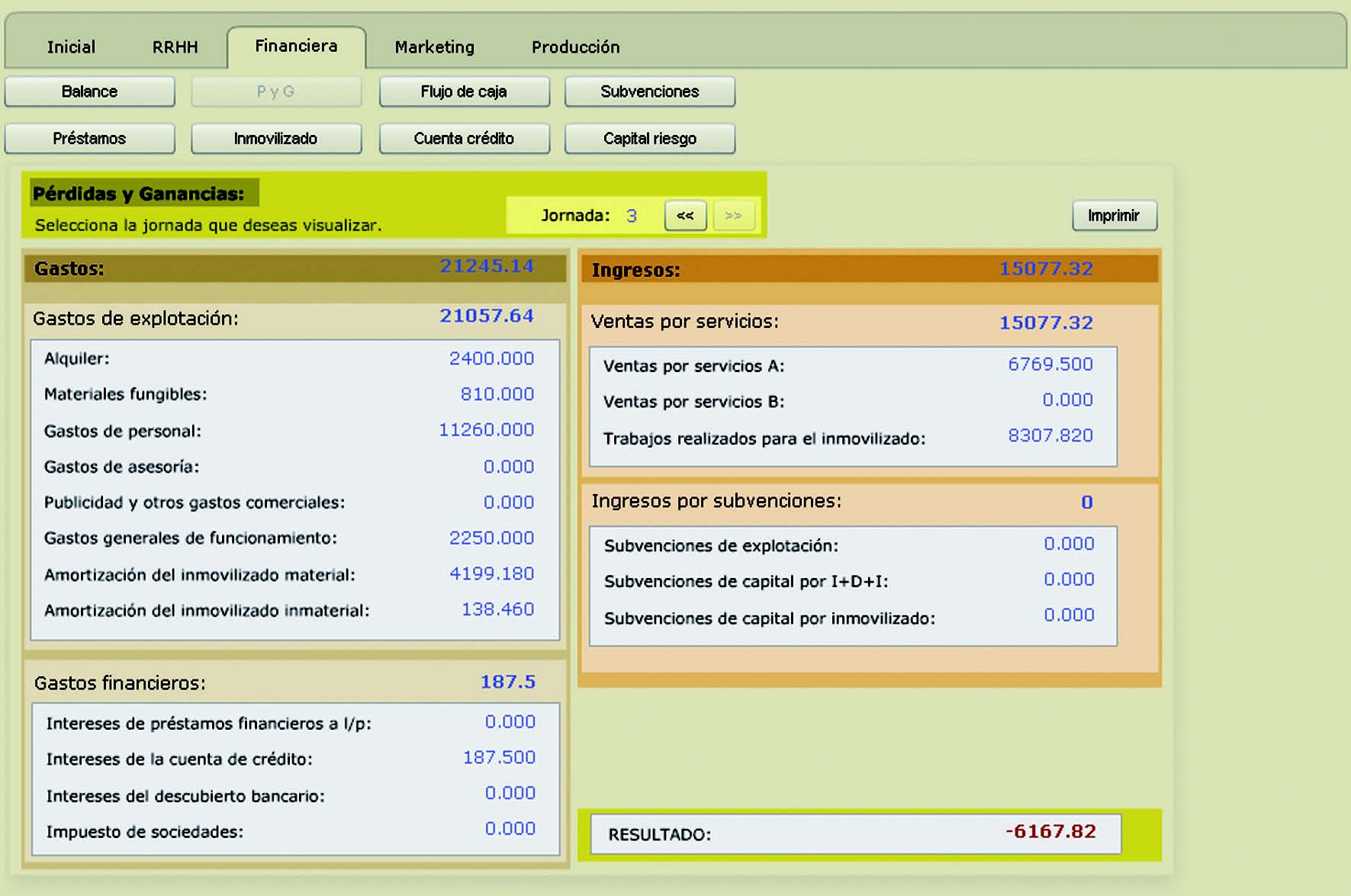
Task: Select the Financiera tab
Action: pos(296,47)
